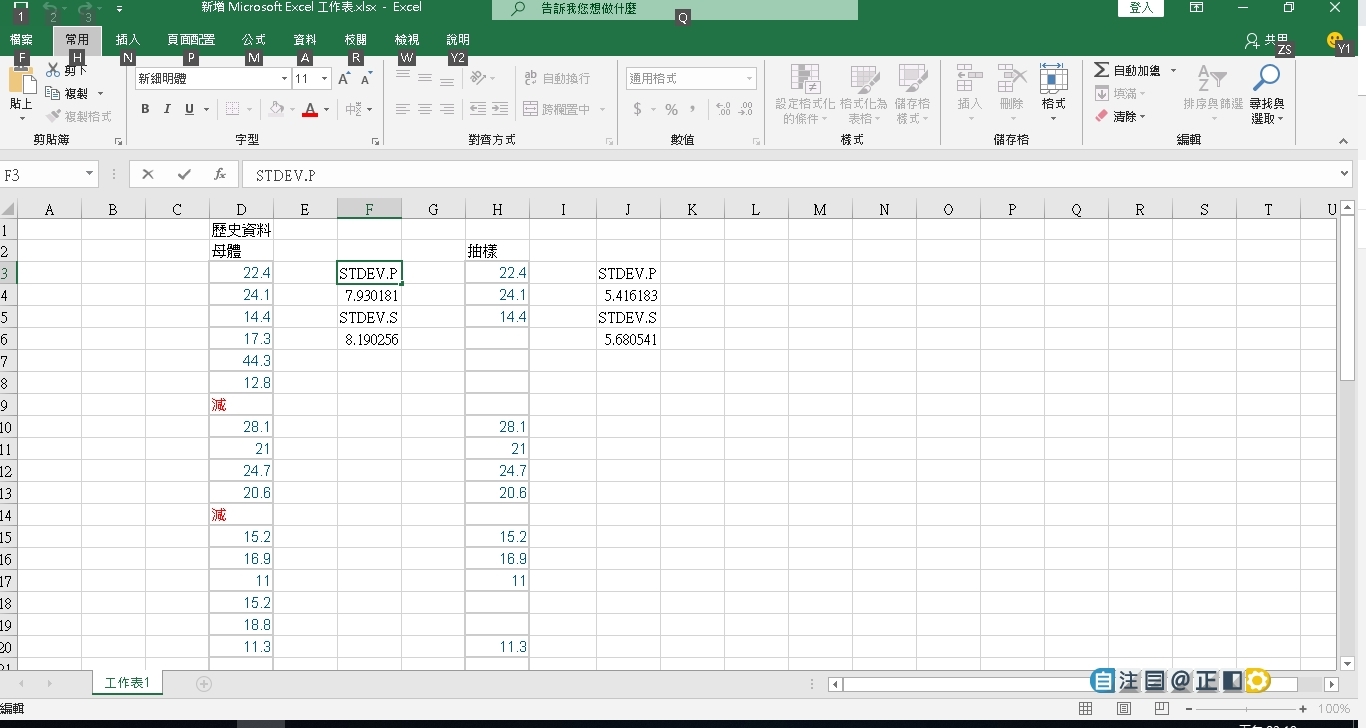Click Tell me search box

pyautogui.click(x=675, y=9)
